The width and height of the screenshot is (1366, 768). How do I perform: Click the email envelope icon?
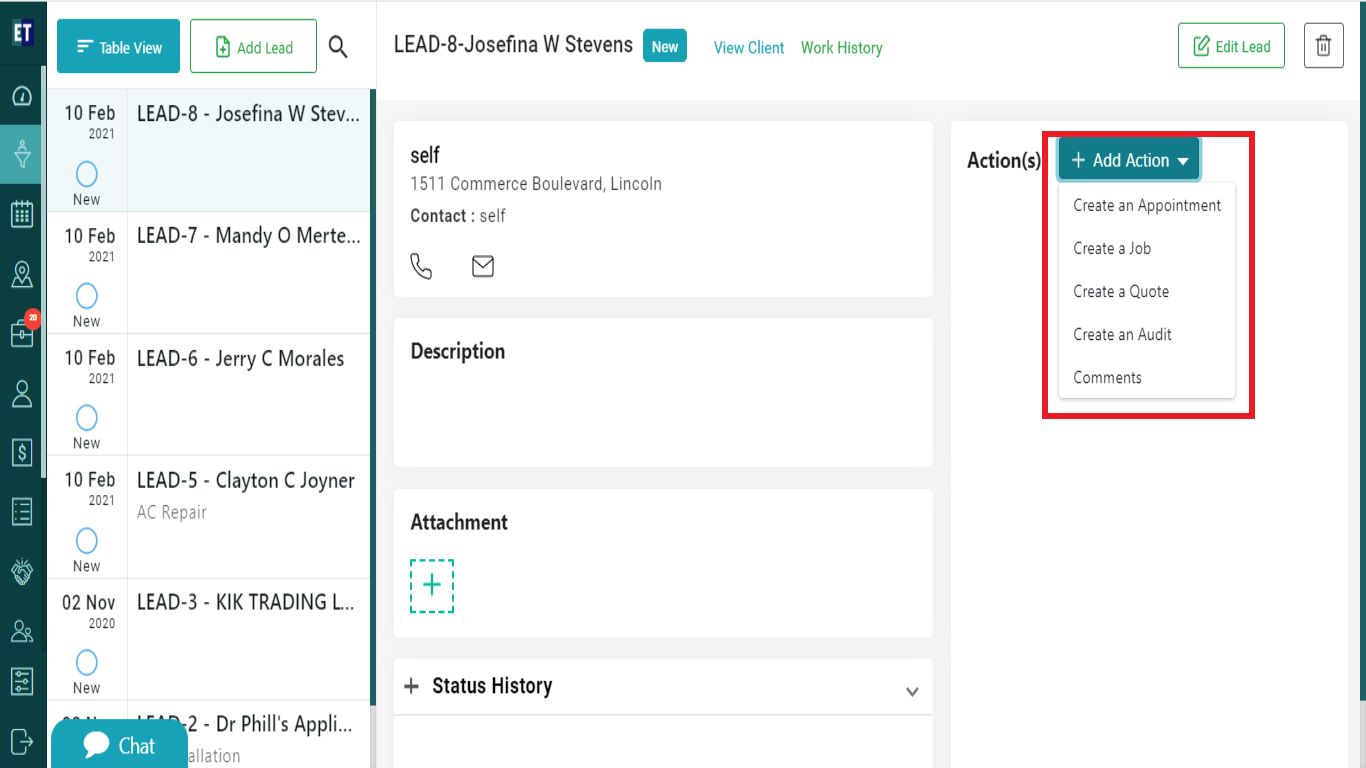(x=483, y=266)
